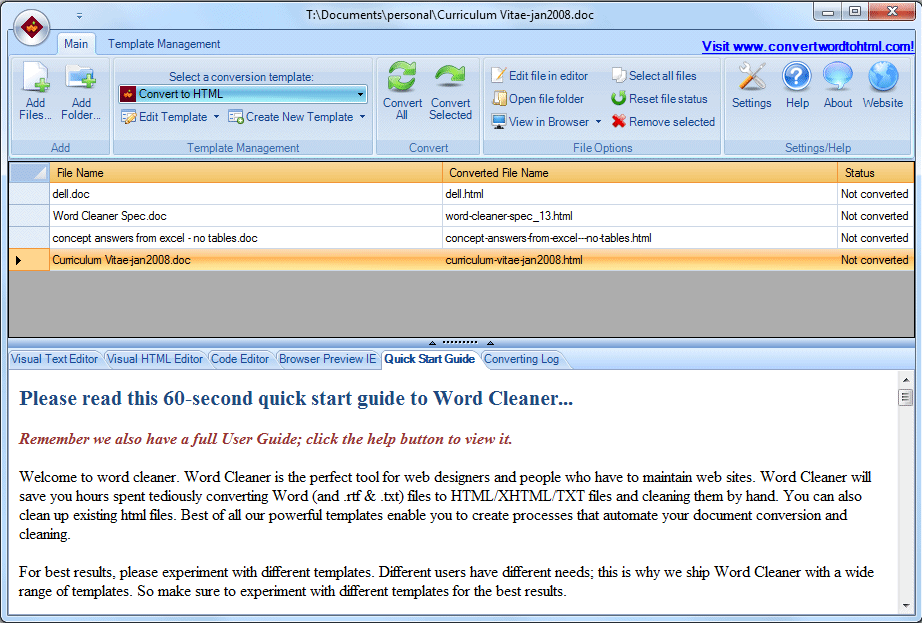The height and width of the screenshot is (623, 922).
Task: Open the Converting Log tab
Action: pos(522,359)
